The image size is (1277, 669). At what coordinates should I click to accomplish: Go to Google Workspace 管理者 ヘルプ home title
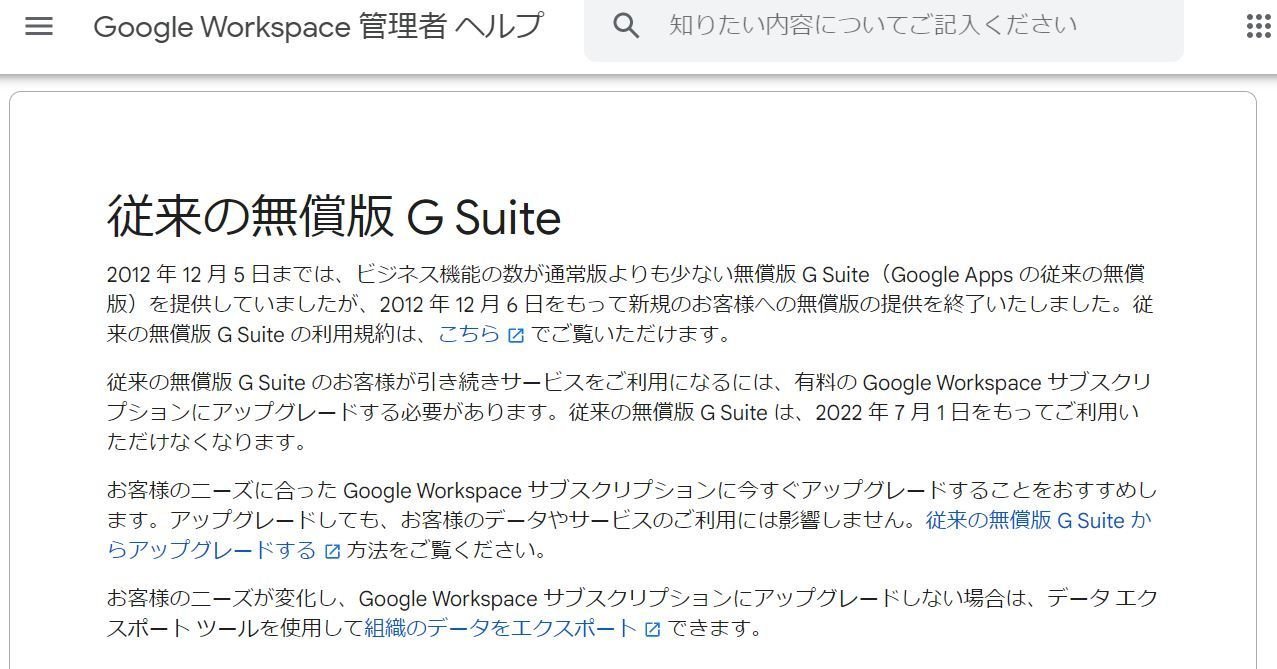coord(318,26)
